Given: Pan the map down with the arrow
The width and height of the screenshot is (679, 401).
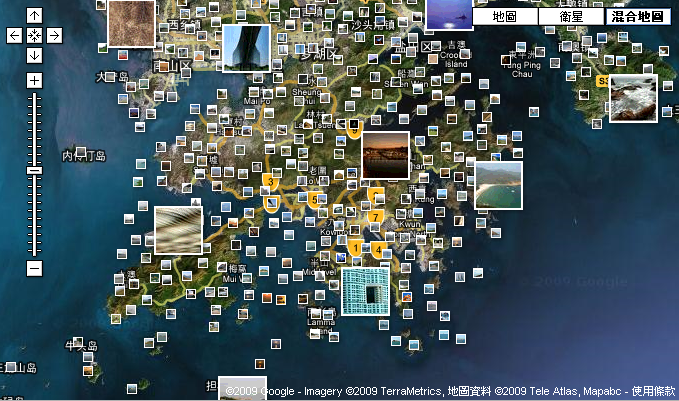Looking at the screenshot, I should click(x=35, y=54).
